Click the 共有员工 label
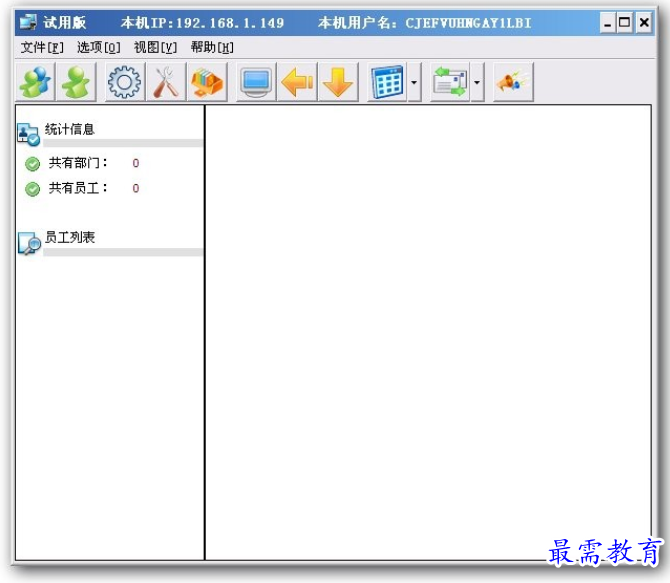This screenshot has width=670, height=583. click(x=78, y=188)
